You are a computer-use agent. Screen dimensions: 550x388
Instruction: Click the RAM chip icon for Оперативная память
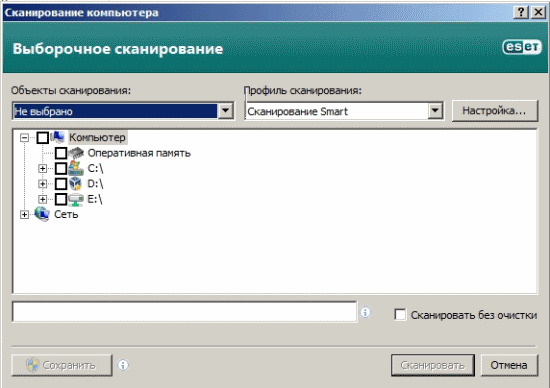click(76, 153)
